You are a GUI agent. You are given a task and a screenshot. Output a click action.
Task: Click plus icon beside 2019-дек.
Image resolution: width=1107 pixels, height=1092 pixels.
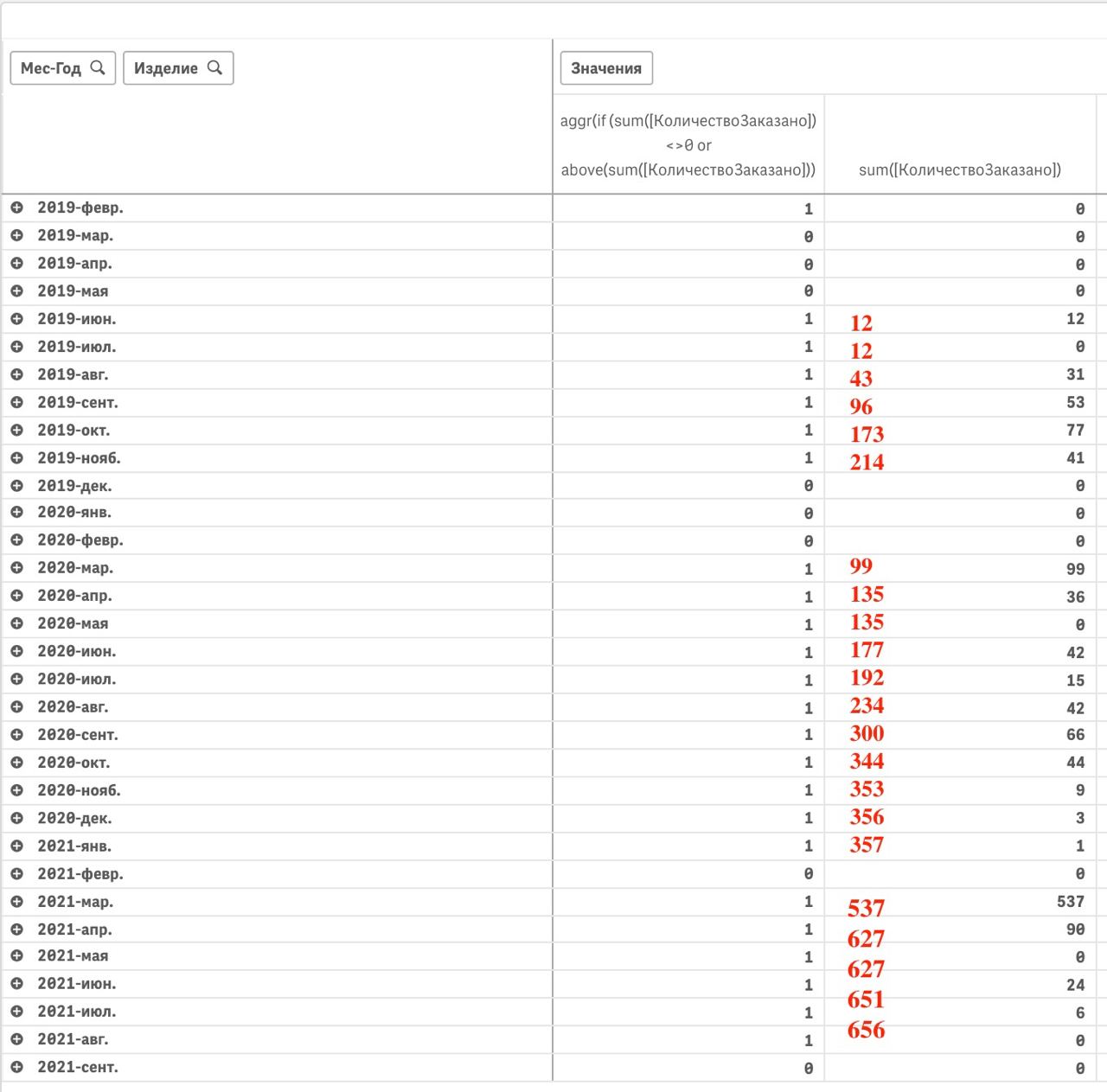(x=16, y=486)
